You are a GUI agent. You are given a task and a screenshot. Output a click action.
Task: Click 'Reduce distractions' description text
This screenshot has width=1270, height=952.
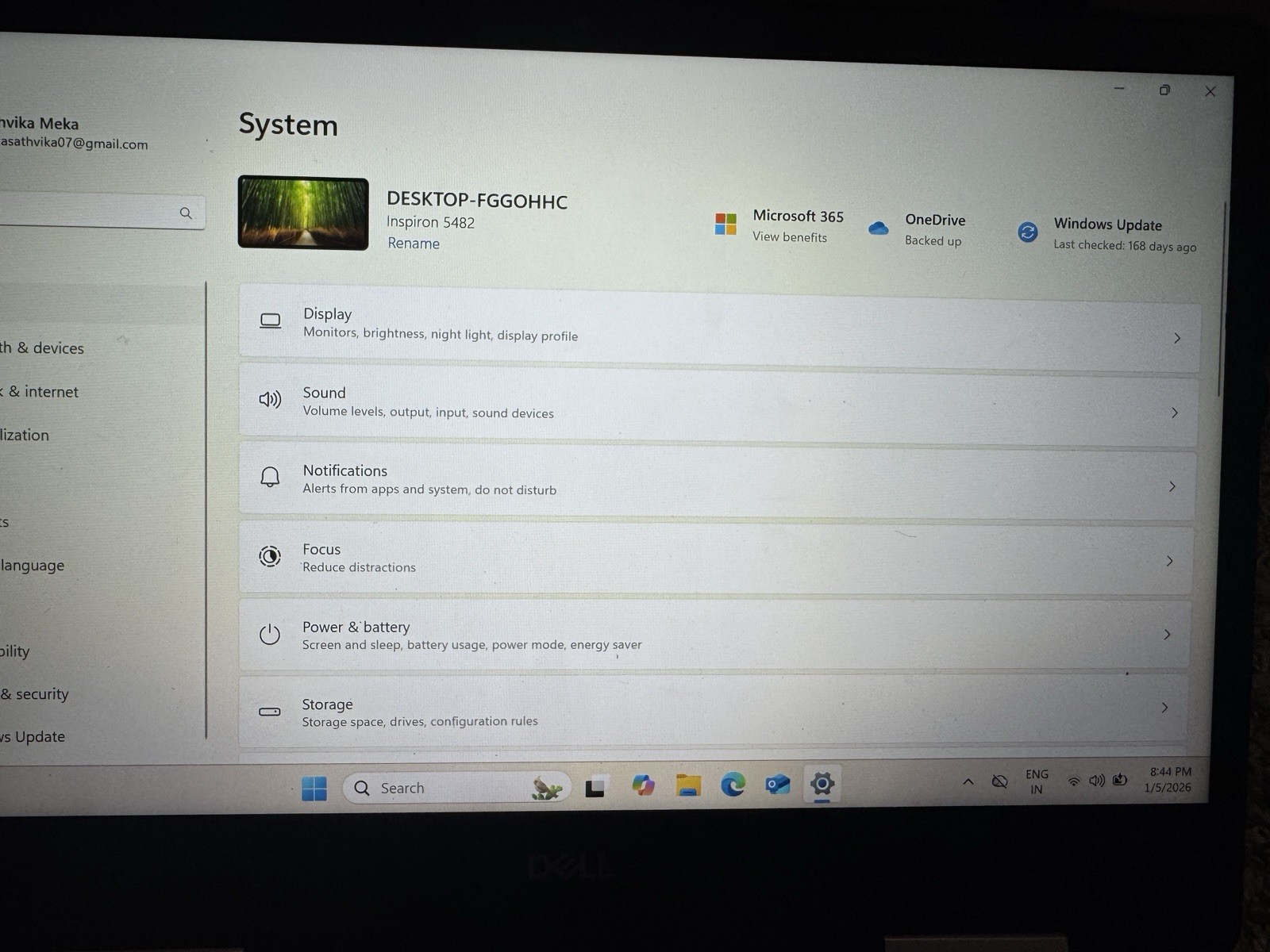pyautogui.click(x=359, y=567)
